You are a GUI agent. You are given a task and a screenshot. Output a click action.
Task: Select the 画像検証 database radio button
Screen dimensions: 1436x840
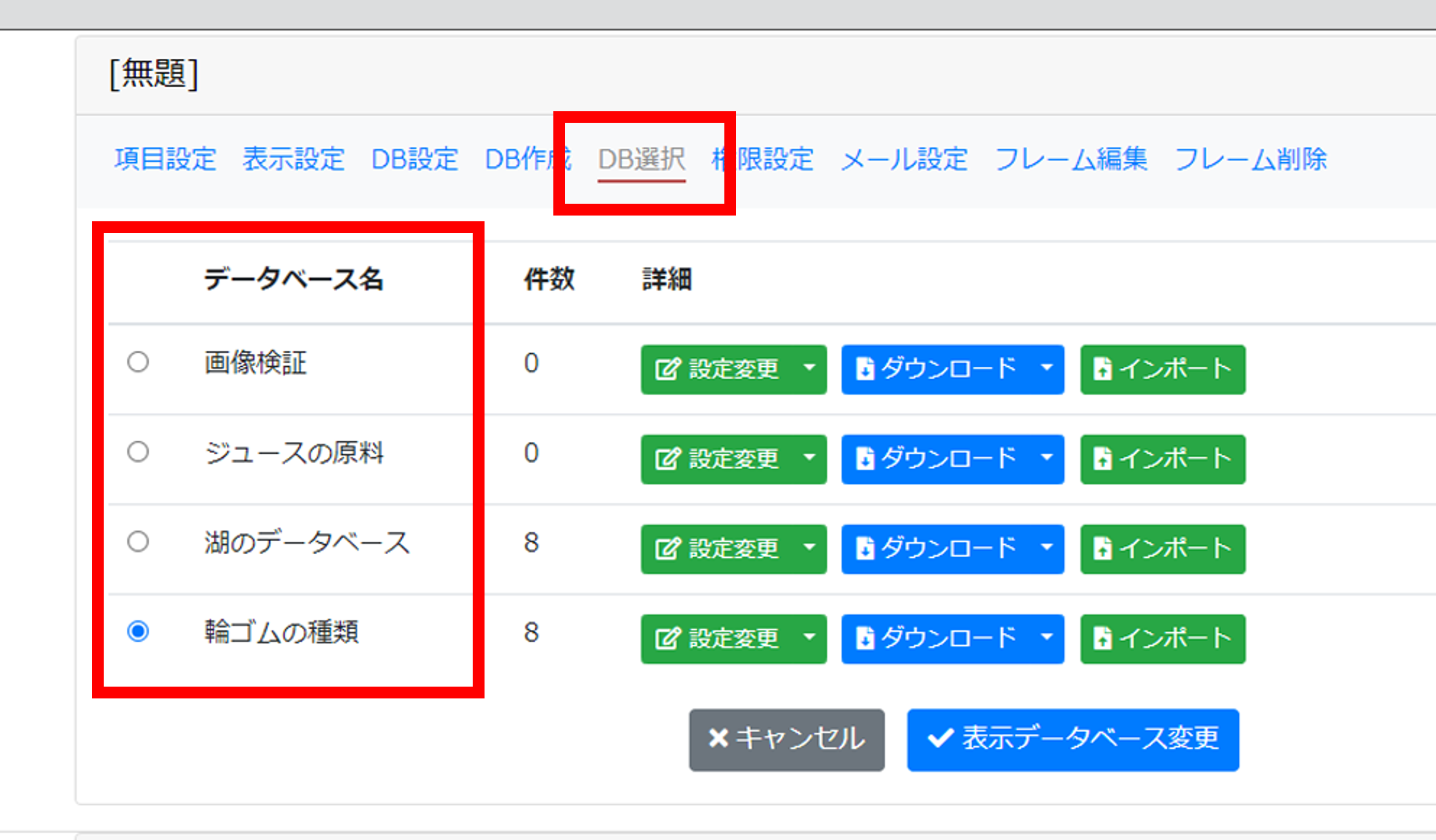(x=138, y=361)
